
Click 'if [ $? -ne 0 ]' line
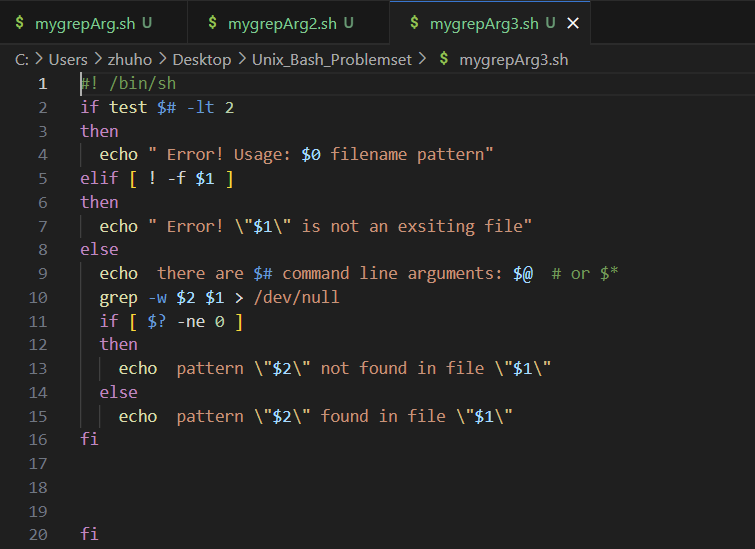point(171,321)
